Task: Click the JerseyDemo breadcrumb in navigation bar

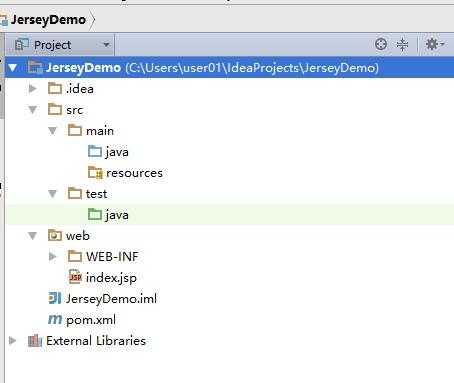Action: click(48, 20)
